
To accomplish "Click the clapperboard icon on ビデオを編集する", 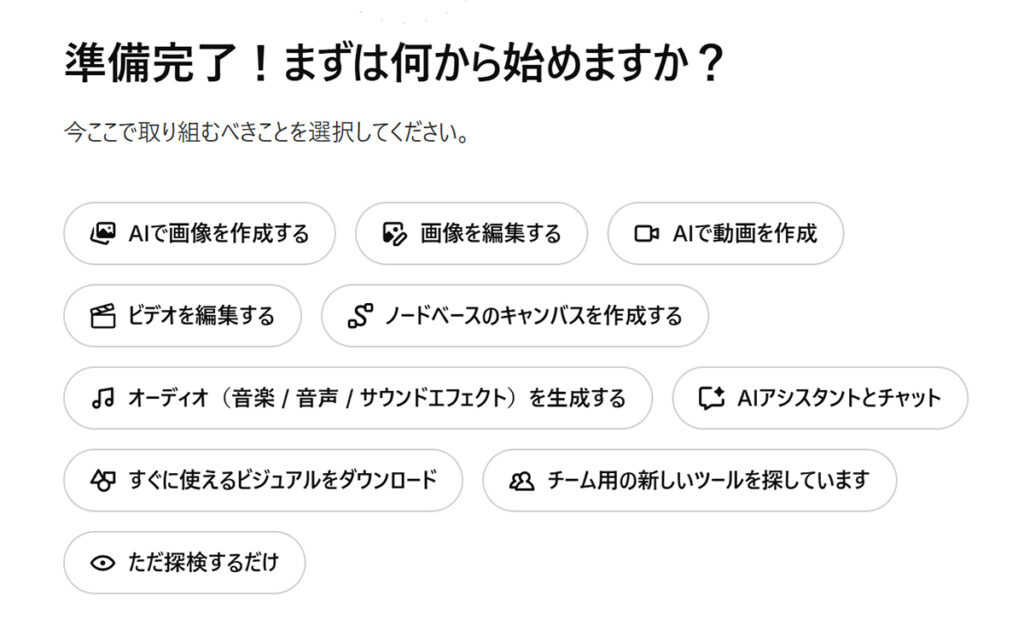I will [102, 315].
